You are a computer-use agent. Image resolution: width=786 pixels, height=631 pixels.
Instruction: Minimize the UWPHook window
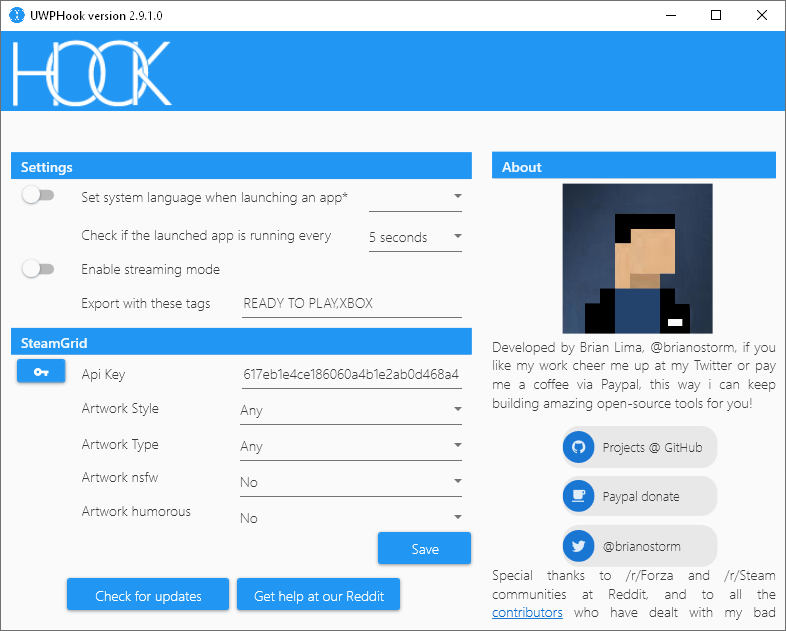pos(670,15)
